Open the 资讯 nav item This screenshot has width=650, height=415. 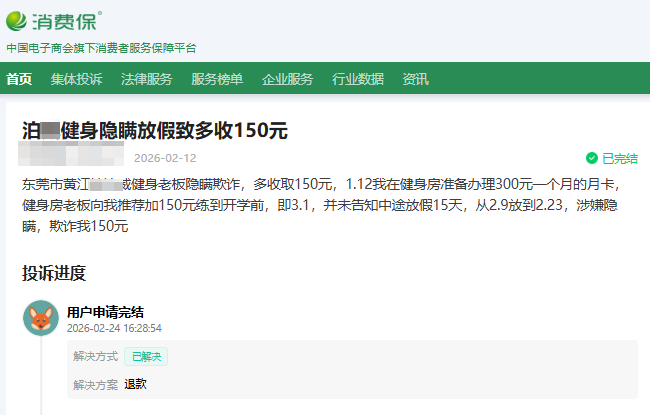click(416, 79)
